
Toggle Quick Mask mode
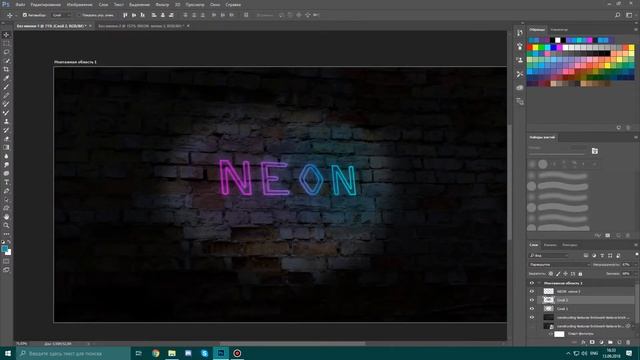[6, 261]
